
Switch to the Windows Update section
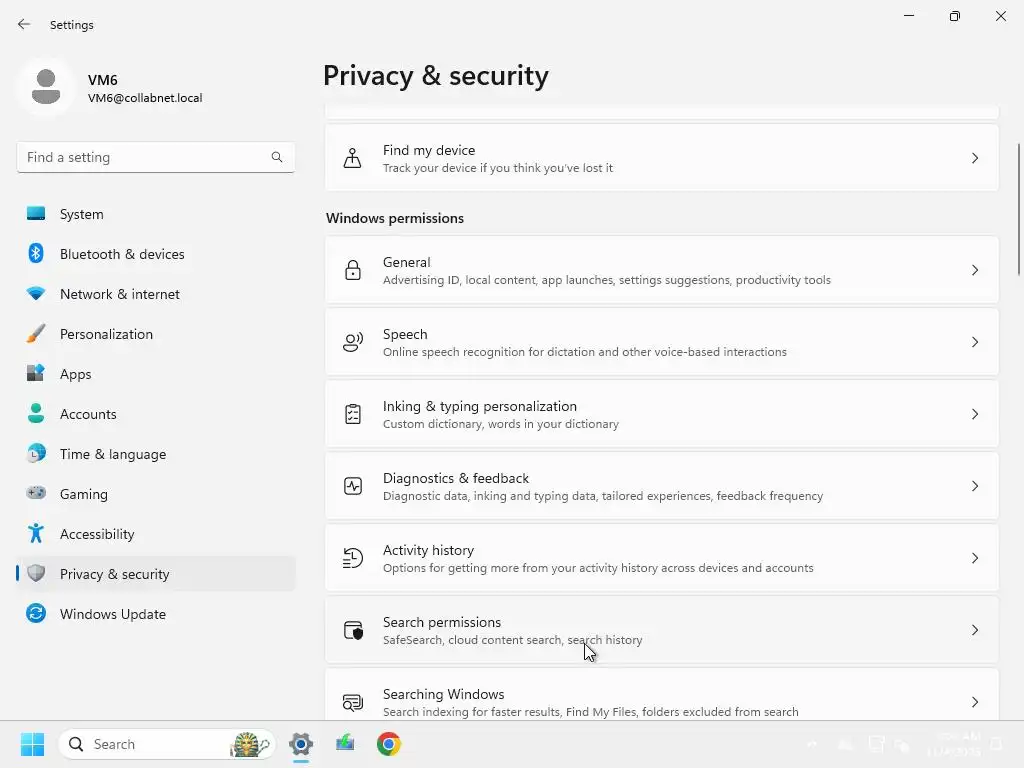coord(112,614)
